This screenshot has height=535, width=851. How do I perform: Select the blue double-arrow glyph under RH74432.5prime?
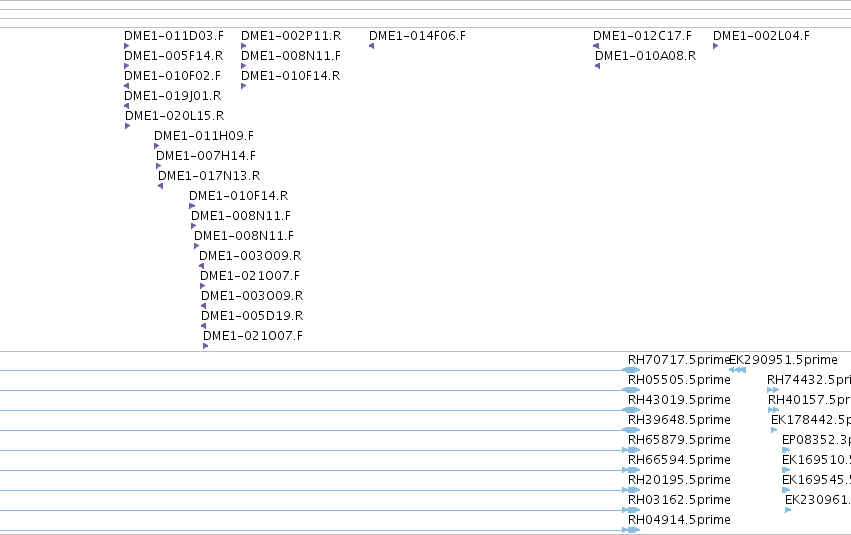(773, 390)
